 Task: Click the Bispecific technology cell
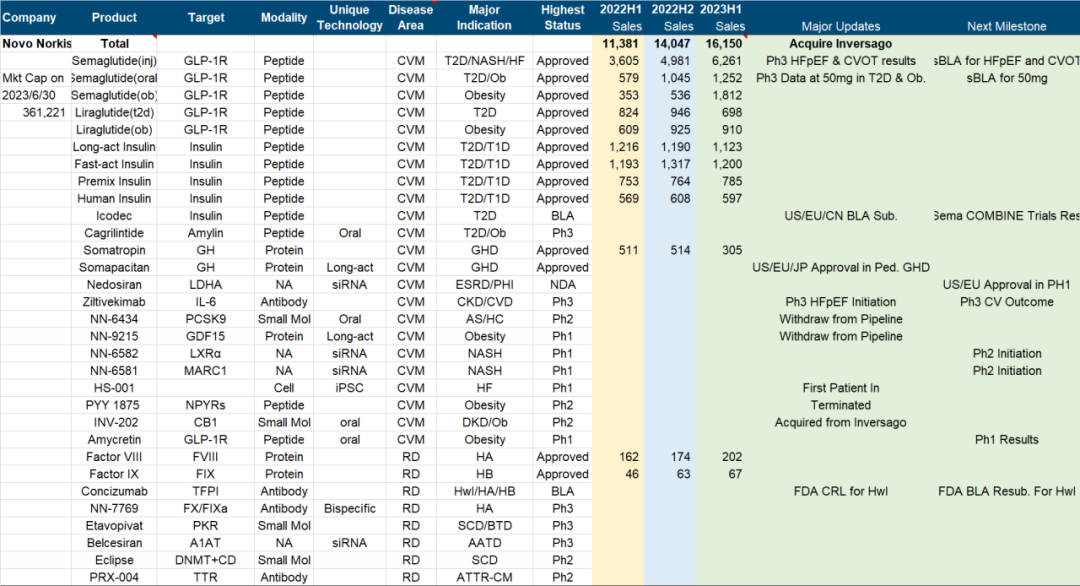click(349, 508)
